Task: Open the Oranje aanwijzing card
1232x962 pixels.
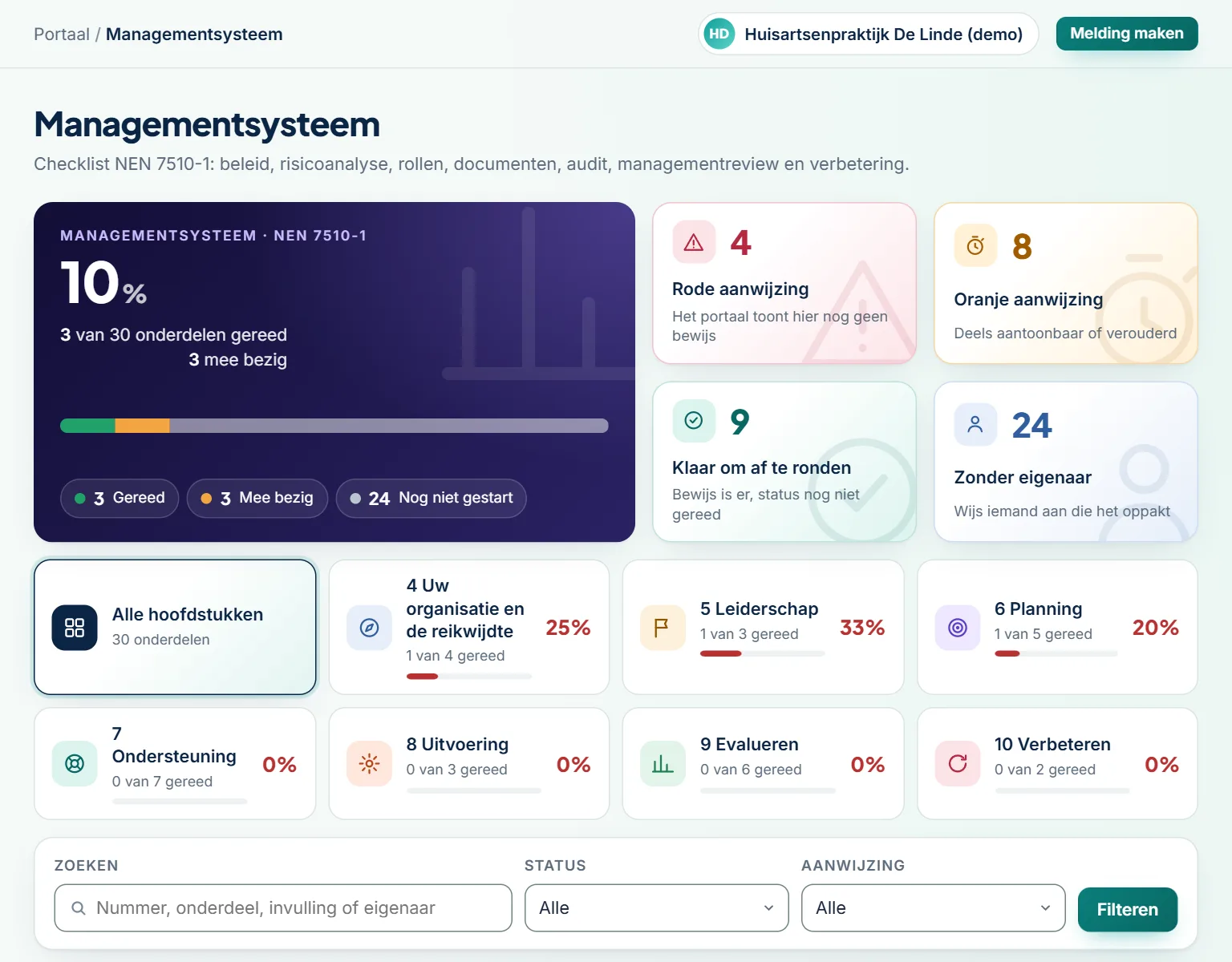Action: (1066, 283)
